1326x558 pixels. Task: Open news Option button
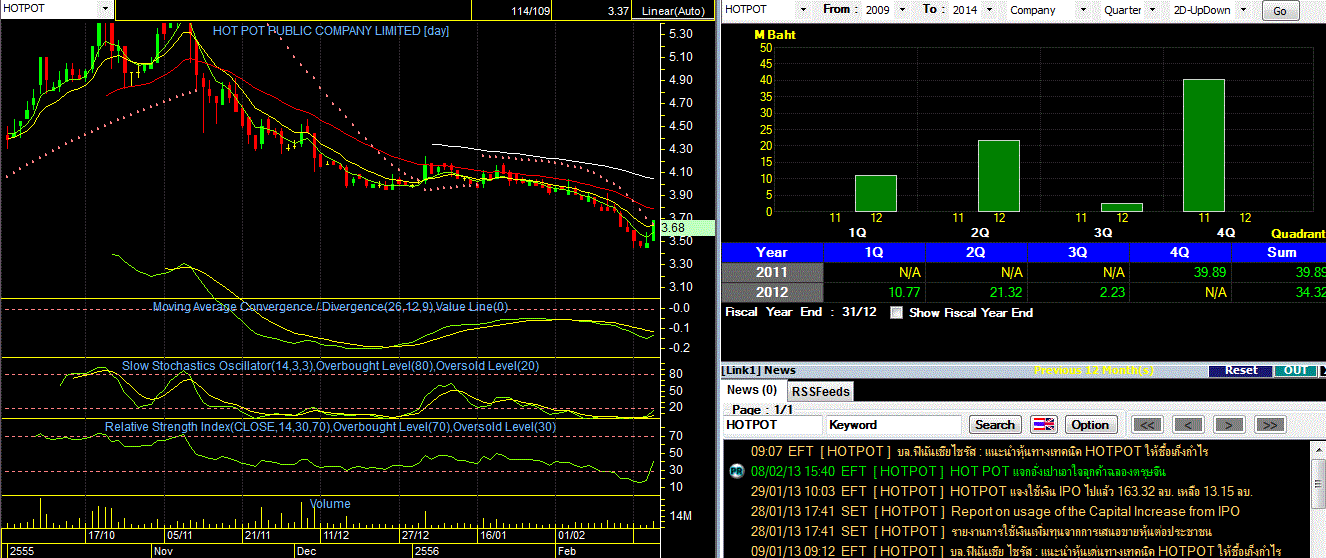point(1090,424)
